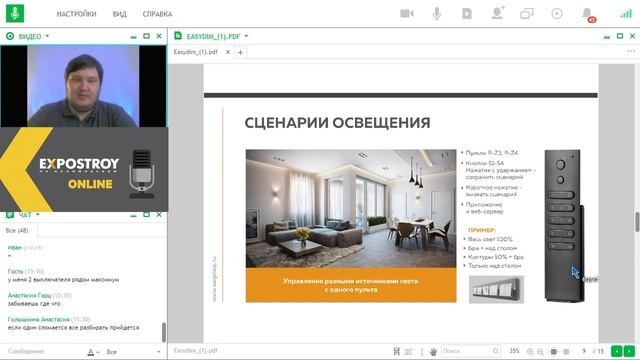640x360 pixels.
Task: Click the living room photo in slide
Action: click(x=351, y=209)
